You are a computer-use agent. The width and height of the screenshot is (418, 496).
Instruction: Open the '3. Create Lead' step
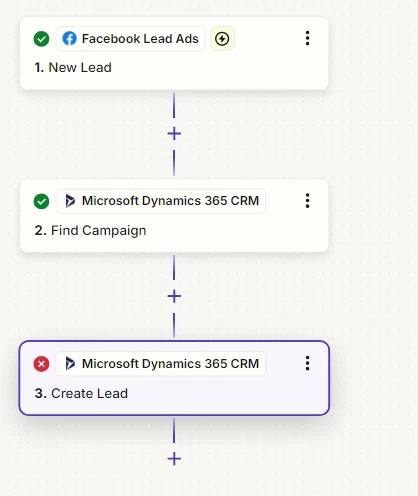pyautogui.click(x=174, y=378)
